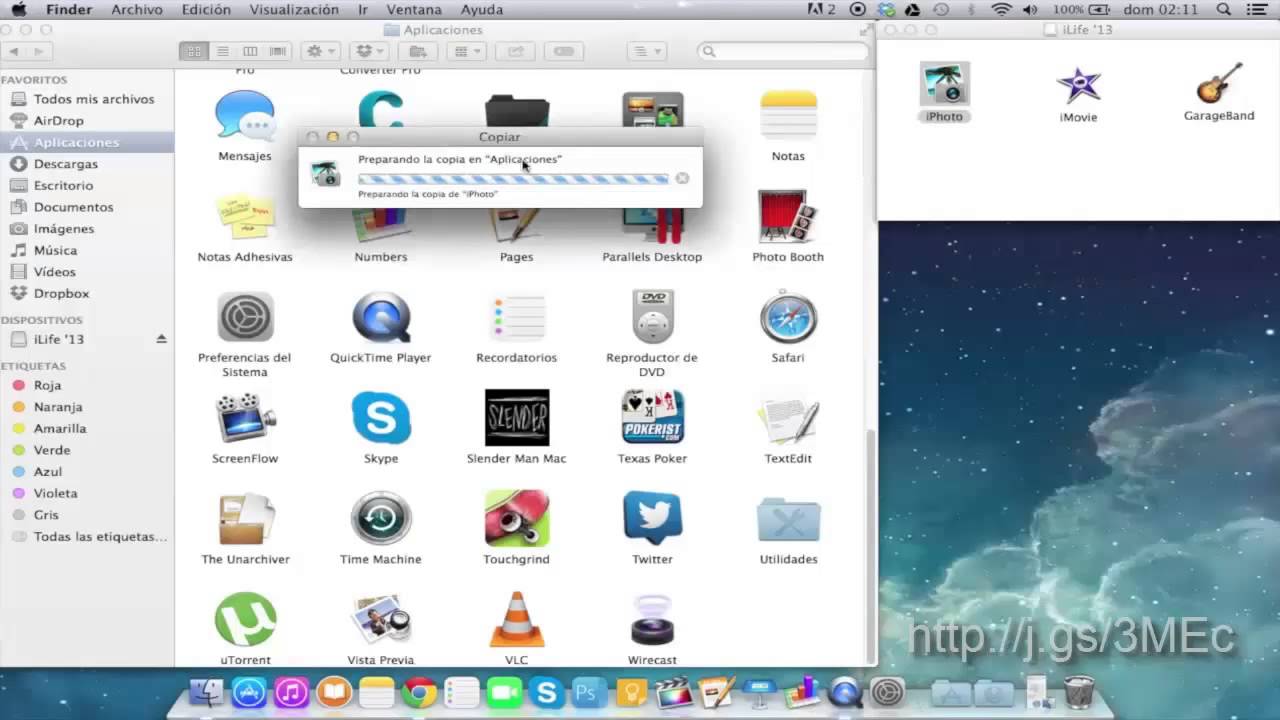The width and height of the screenshot is (1280, 720).
Task: Open the Archivo menu
Action: pyautogui.click(x=137, y=9)
